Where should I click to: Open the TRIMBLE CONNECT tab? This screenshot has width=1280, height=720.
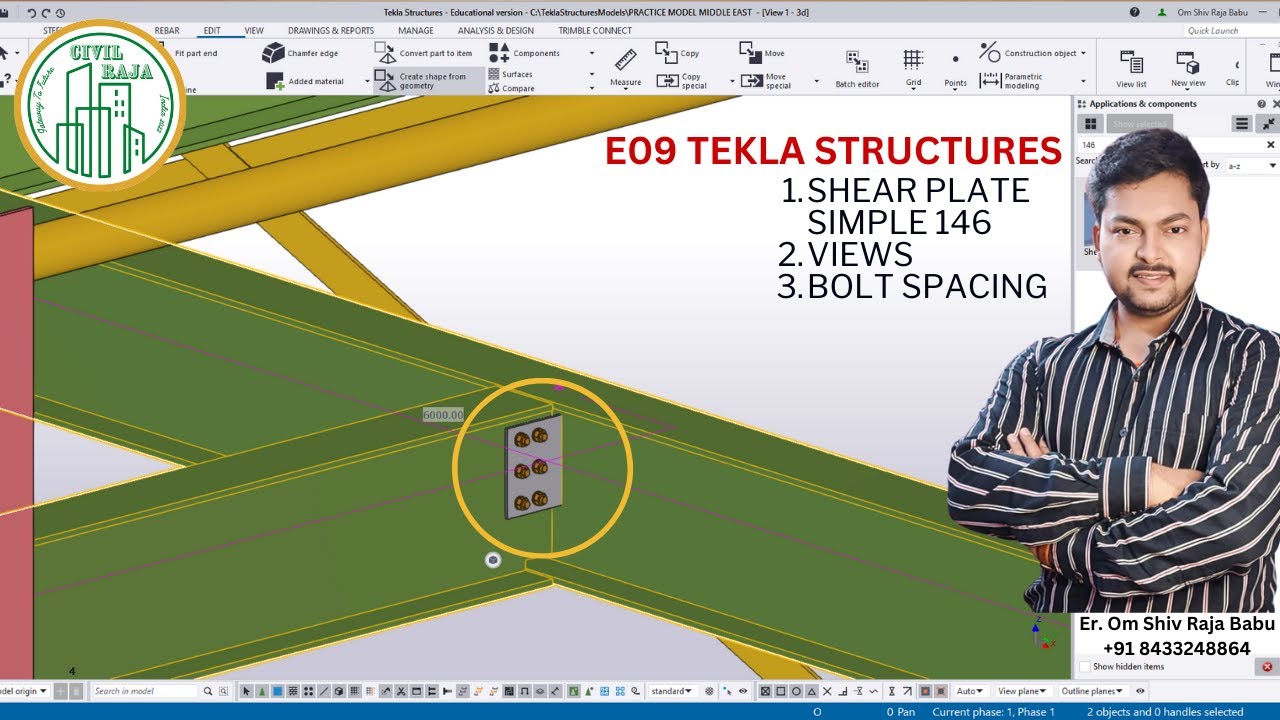[595, 30]
